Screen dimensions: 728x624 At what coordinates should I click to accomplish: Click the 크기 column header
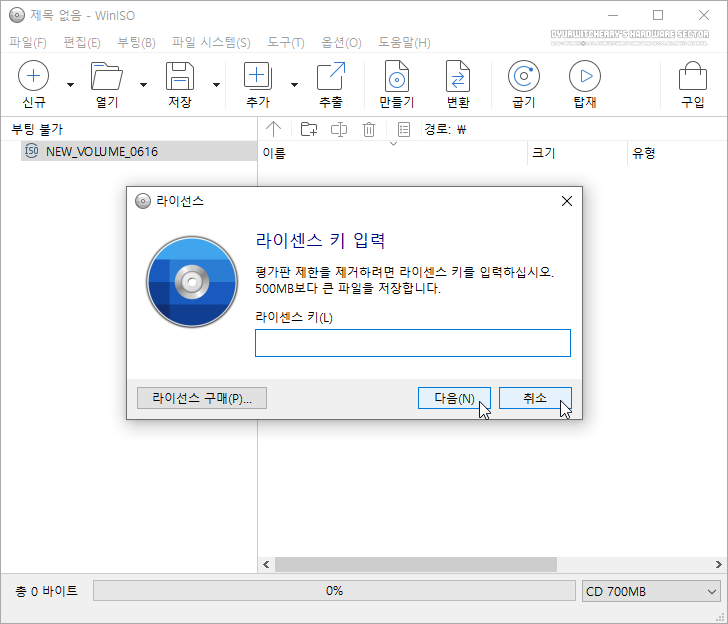tap(577, 153)
